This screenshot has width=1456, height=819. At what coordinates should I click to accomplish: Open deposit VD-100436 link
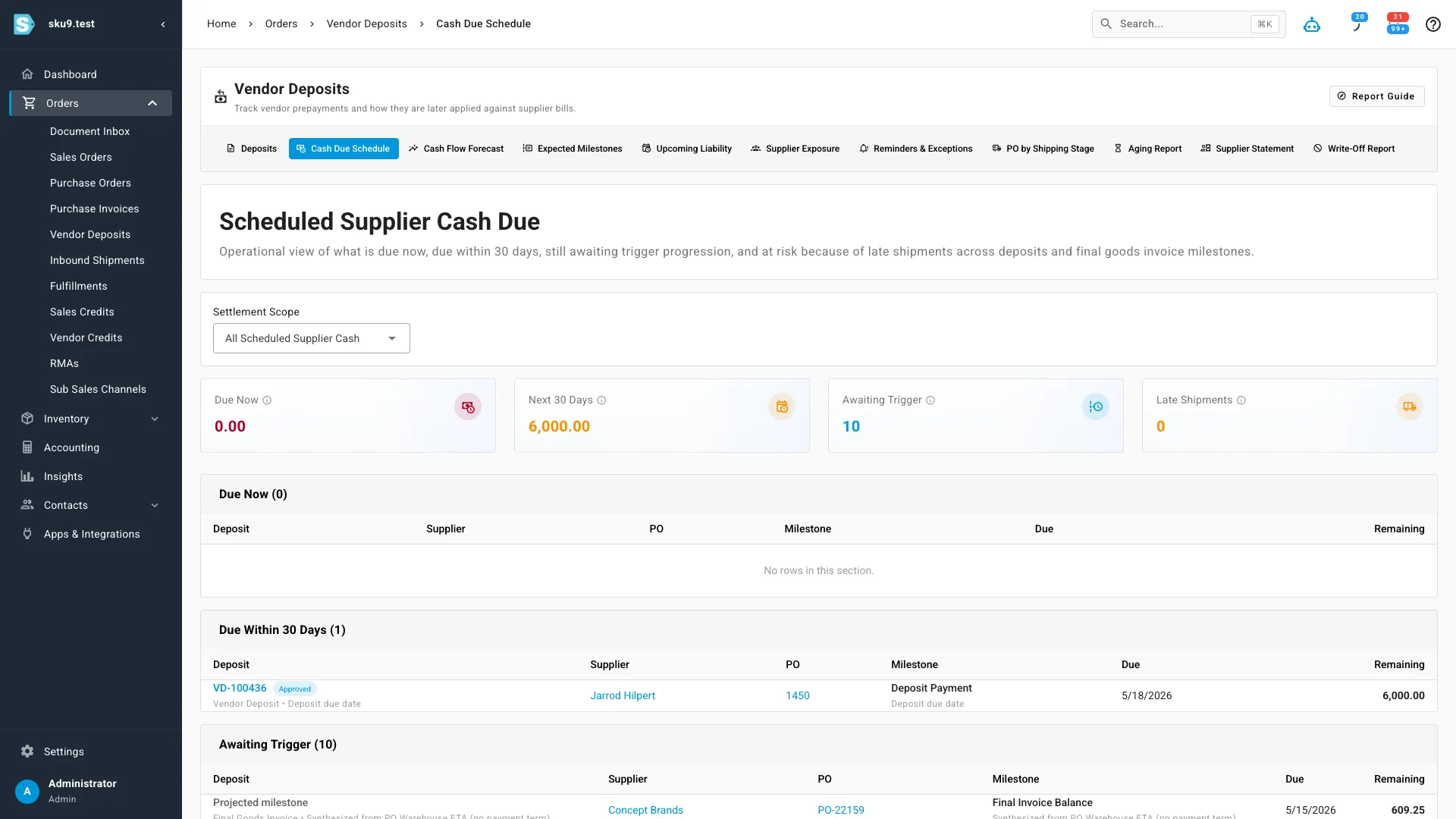pyautogui.click(x=240, y=688)
